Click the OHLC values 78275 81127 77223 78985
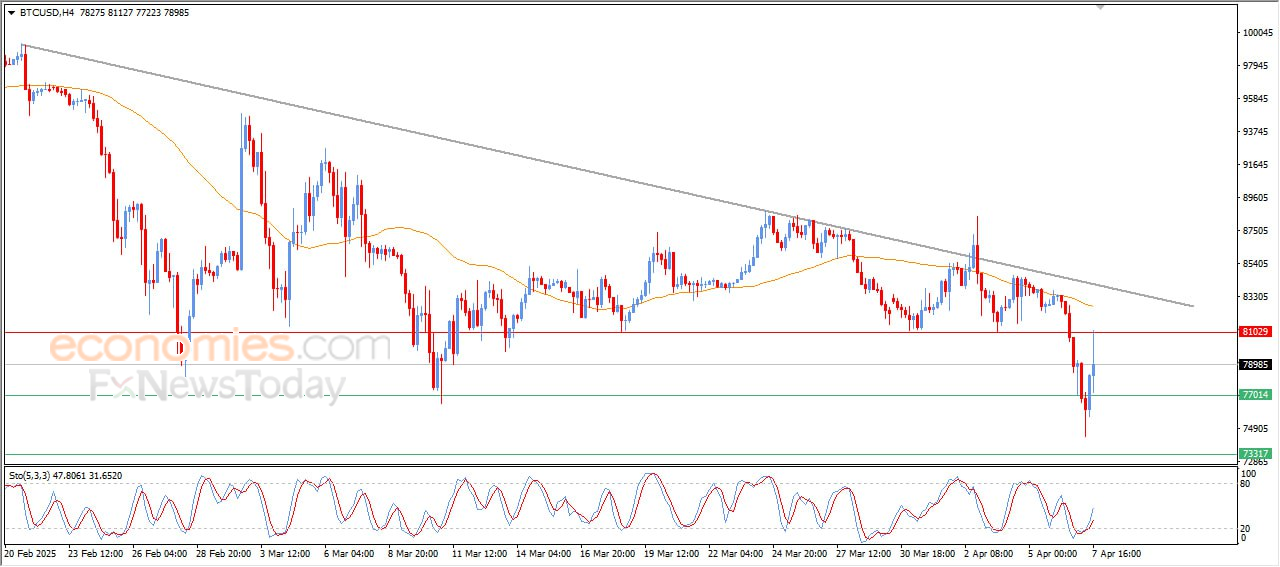This screenshot has width=1280, height=567. [x=134, y=13]
